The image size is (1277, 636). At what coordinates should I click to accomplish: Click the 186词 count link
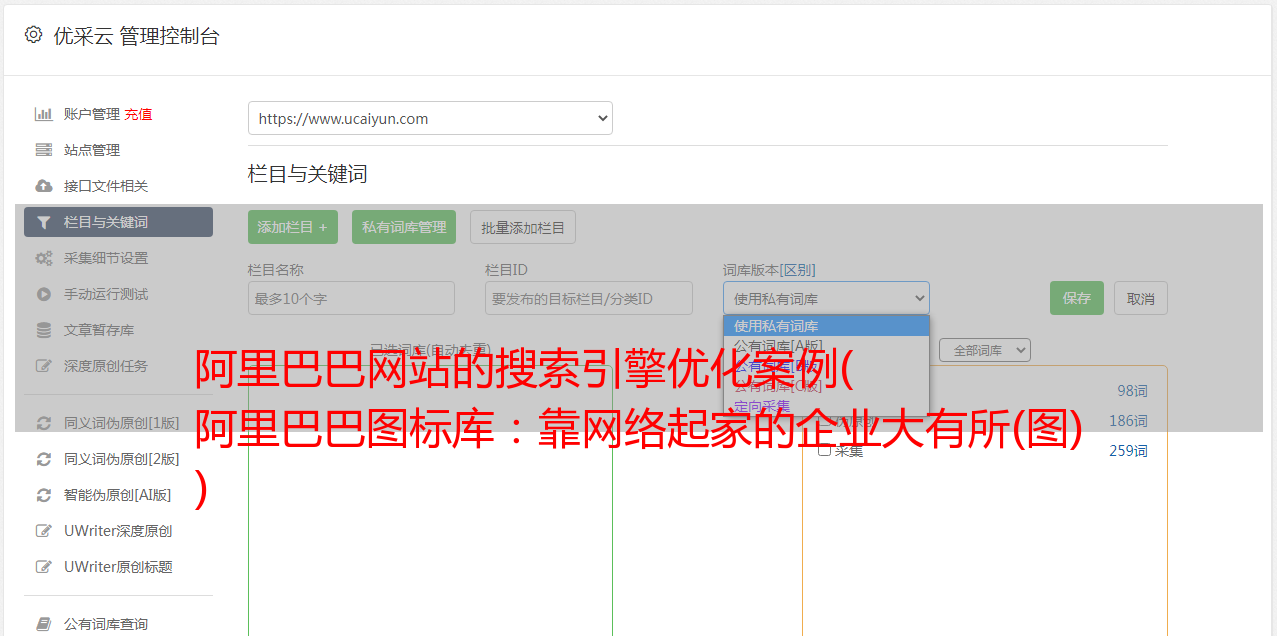point(1128,421)
